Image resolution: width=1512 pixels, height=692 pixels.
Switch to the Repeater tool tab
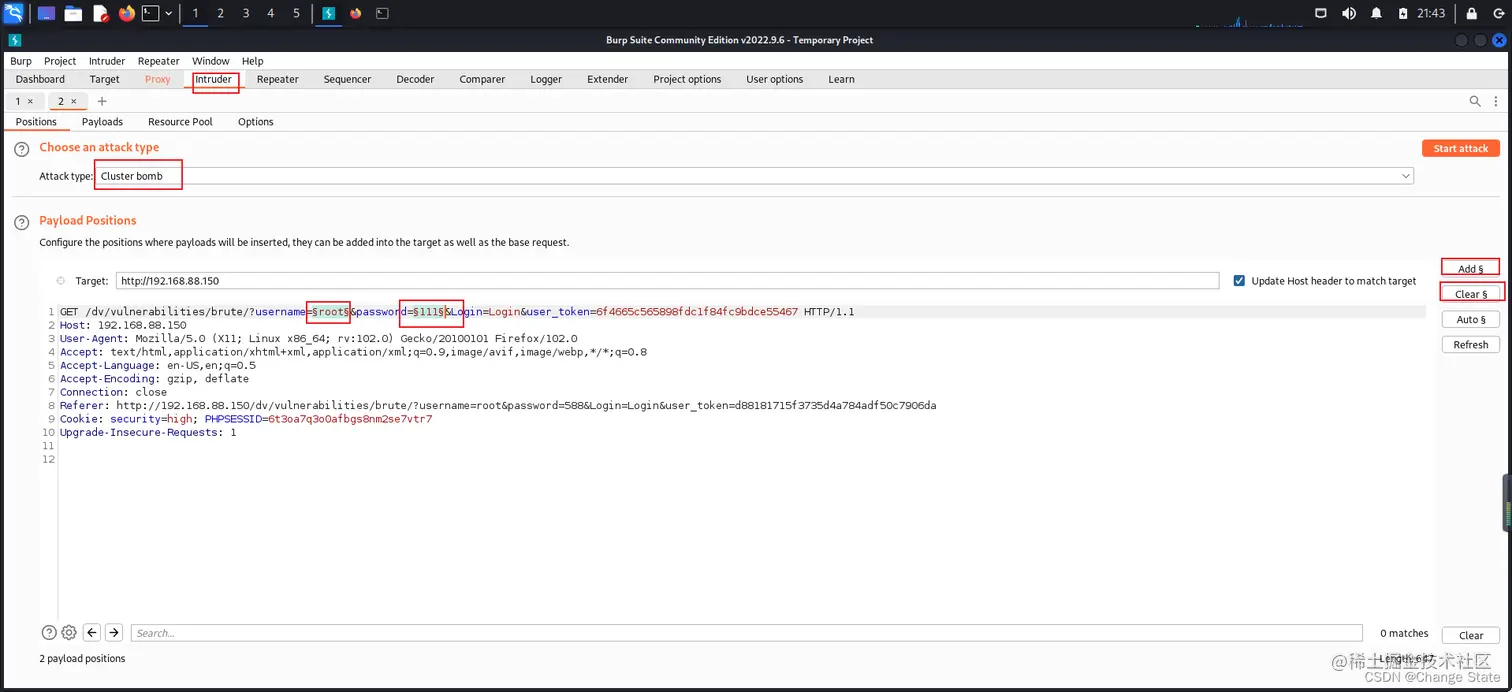coord(278,79)
